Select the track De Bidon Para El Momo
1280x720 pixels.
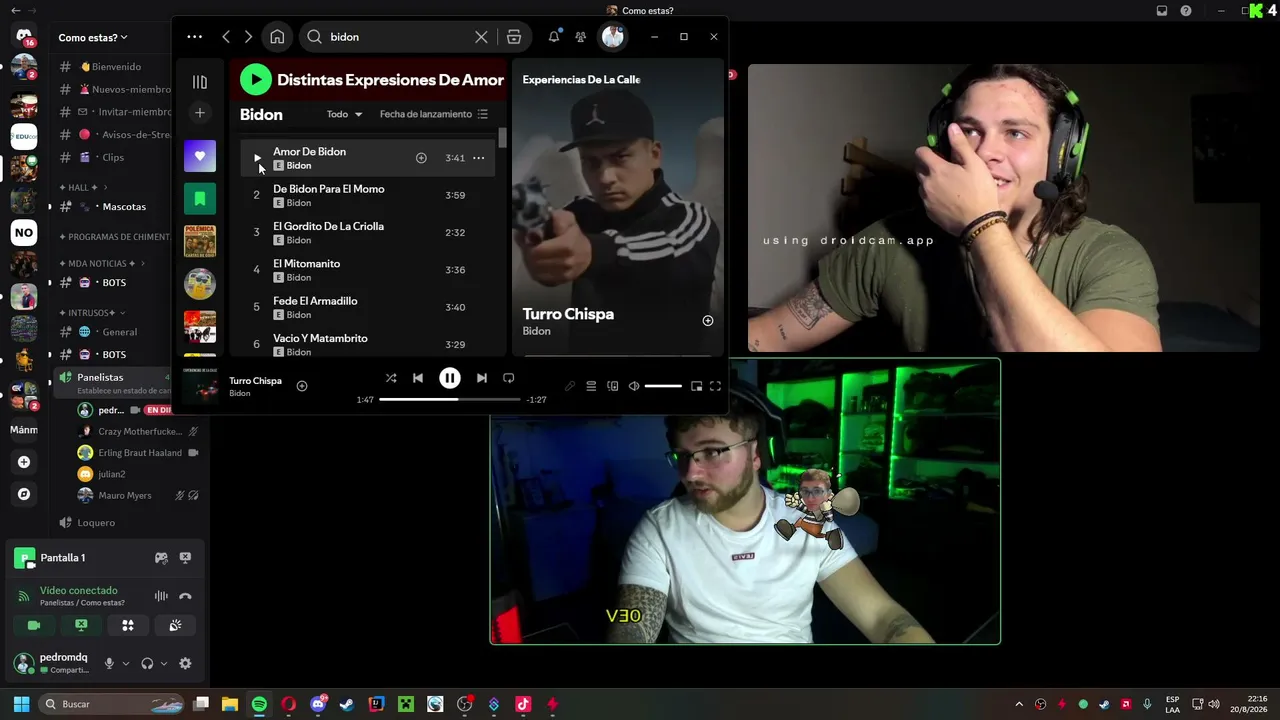click(x=368, y=195)
